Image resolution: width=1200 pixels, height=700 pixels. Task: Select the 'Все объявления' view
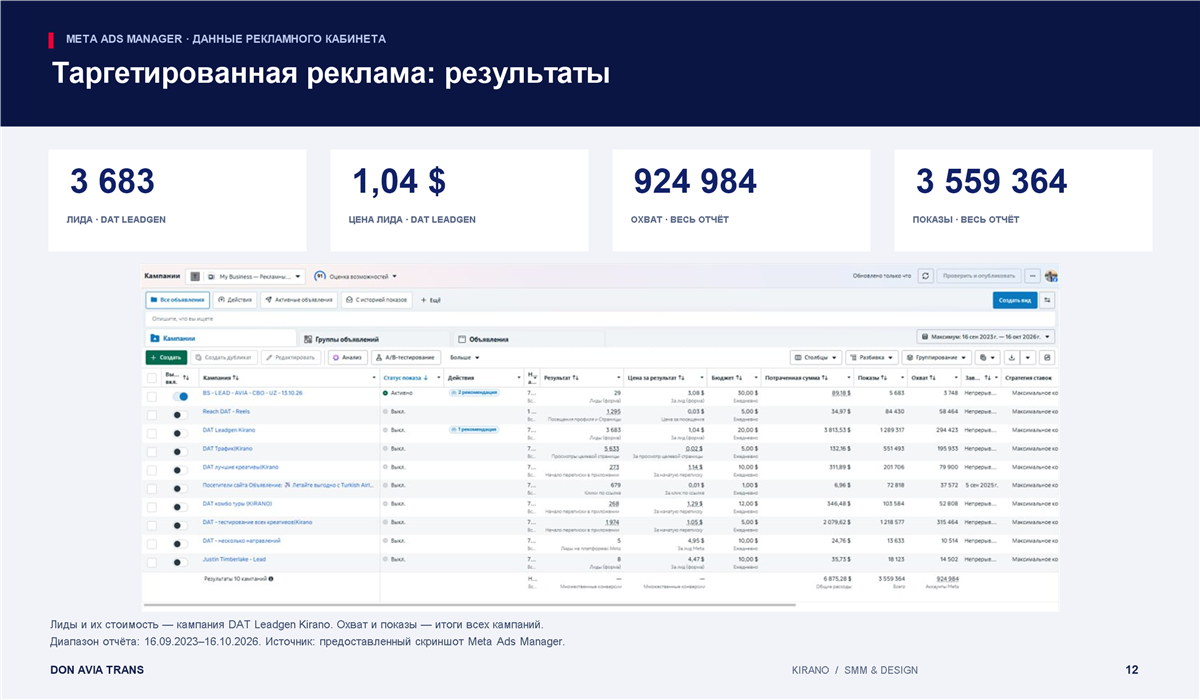(x=177, y=300)
